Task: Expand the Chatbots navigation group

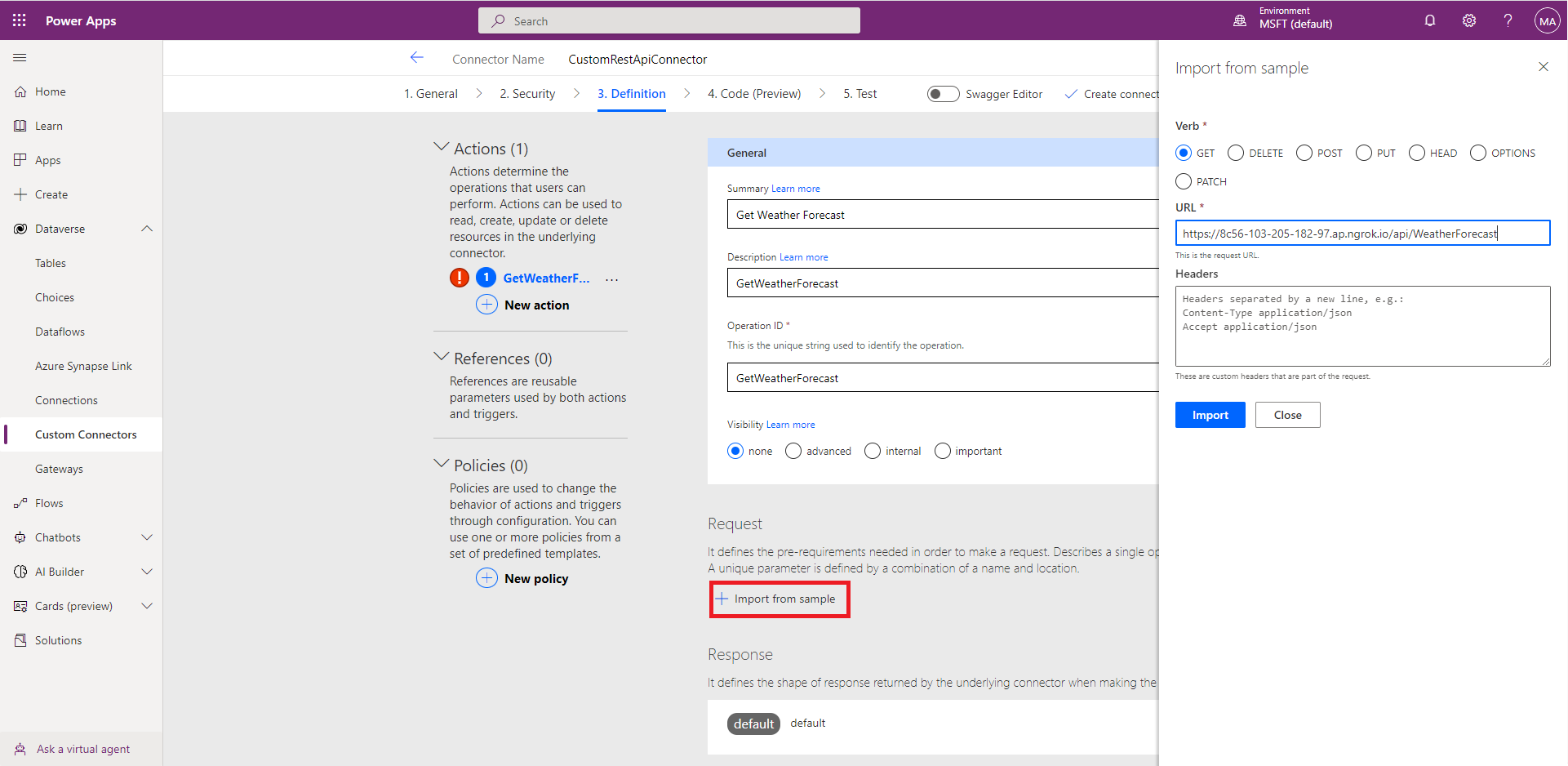Action: 147,537
